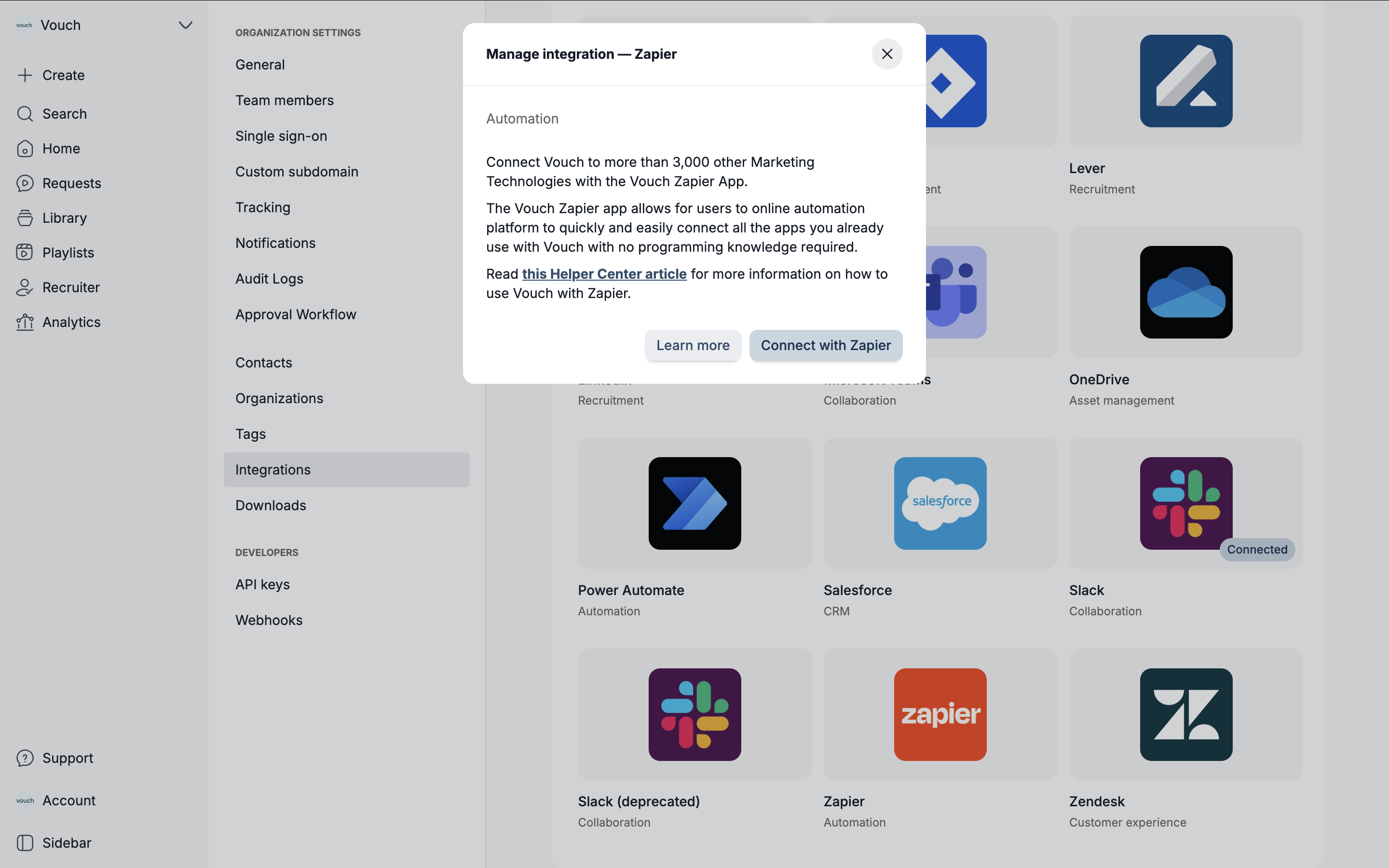Click the Playlists label in sidebar
1389x868 pixels.
coord(68,253)
